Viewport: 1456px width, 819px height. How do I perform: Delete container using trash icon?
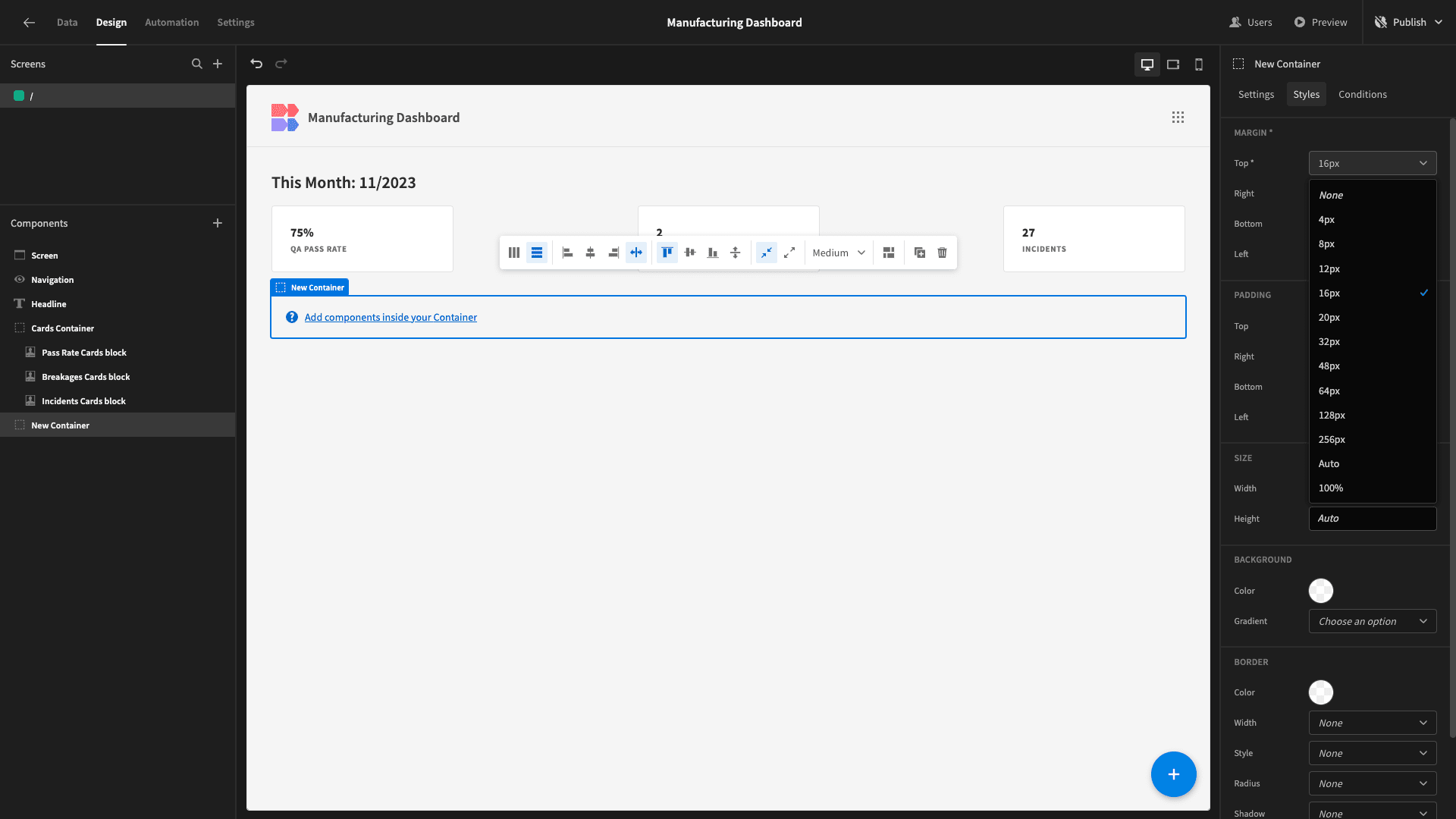tap(942, 253)
